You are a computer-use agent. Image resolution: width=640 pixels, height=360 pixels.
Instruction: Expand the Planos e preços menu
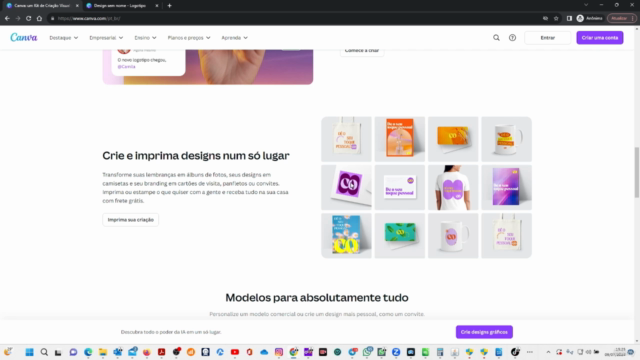tap(189, 38)
